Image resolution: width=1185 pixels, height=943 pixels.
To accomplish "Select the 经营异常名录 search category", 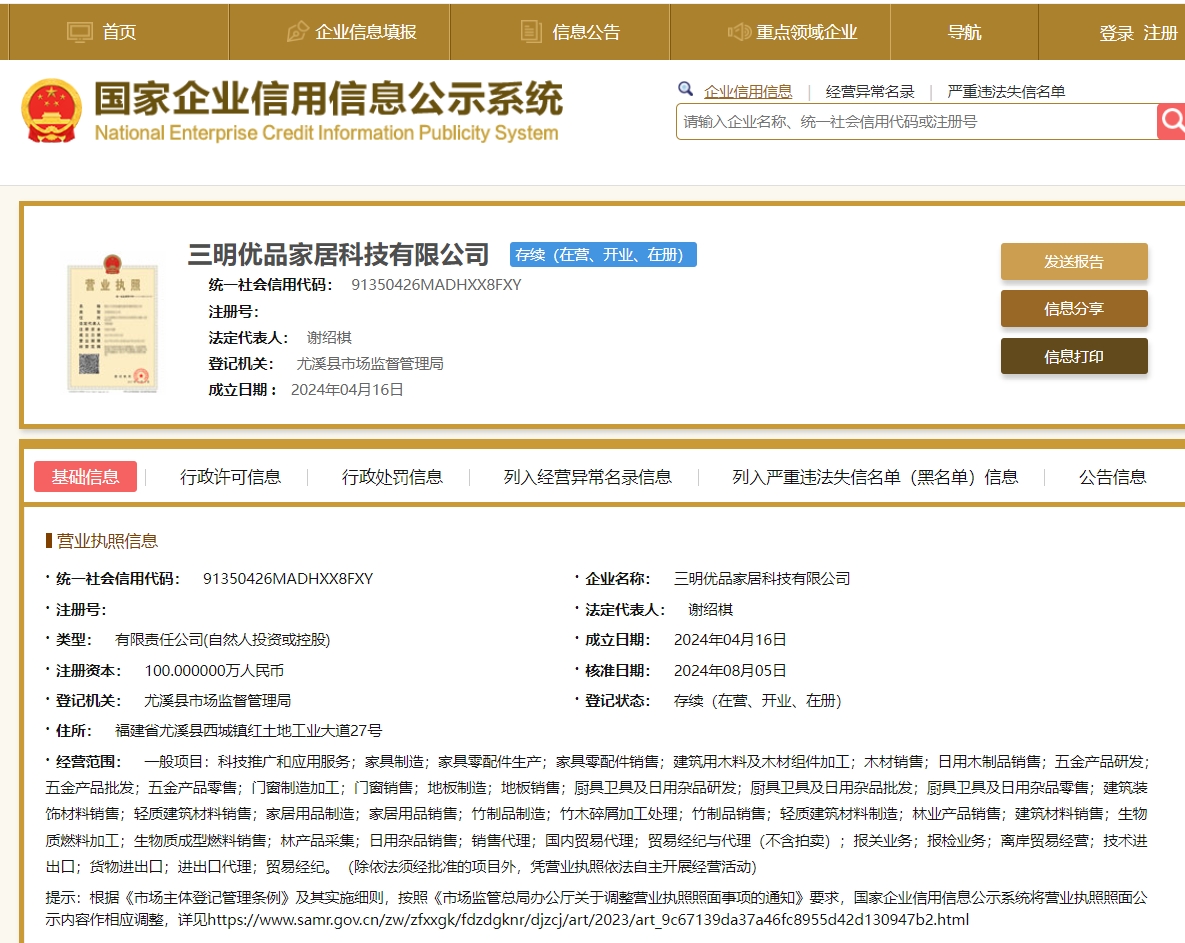I will click(x=870, y=91).
